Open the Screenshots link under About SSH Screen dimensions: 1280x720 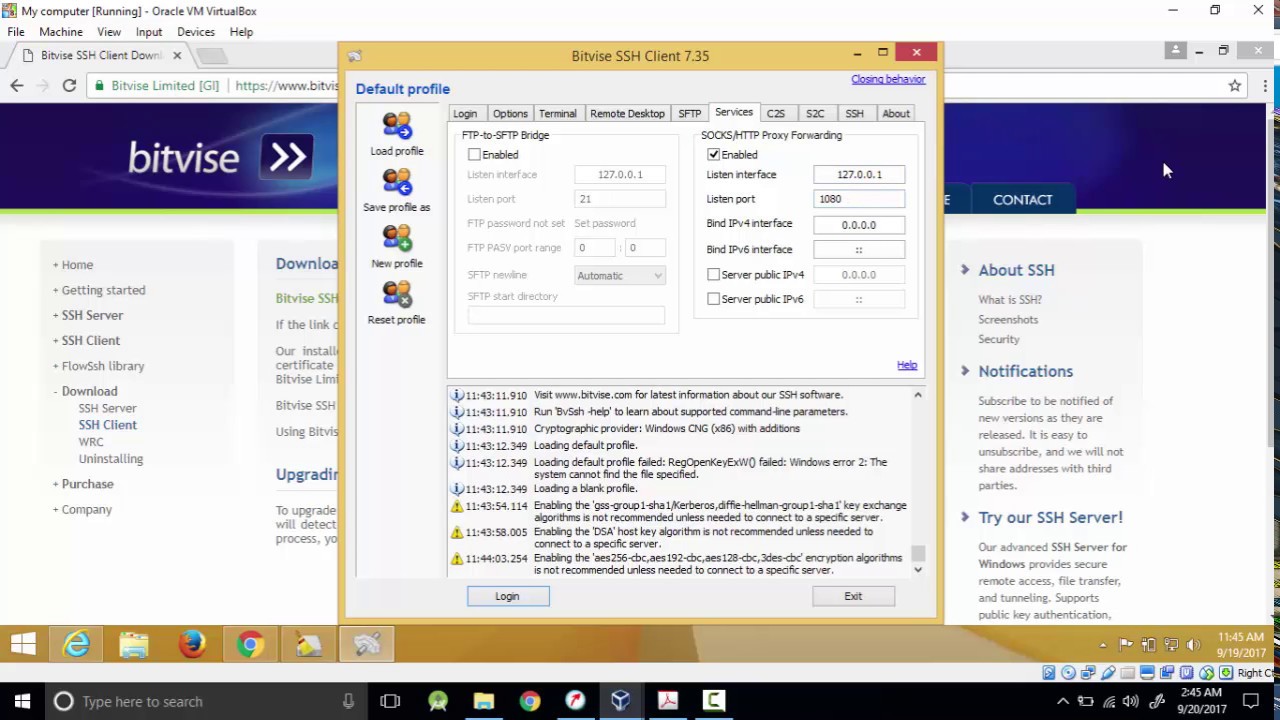pos(1008,320)
